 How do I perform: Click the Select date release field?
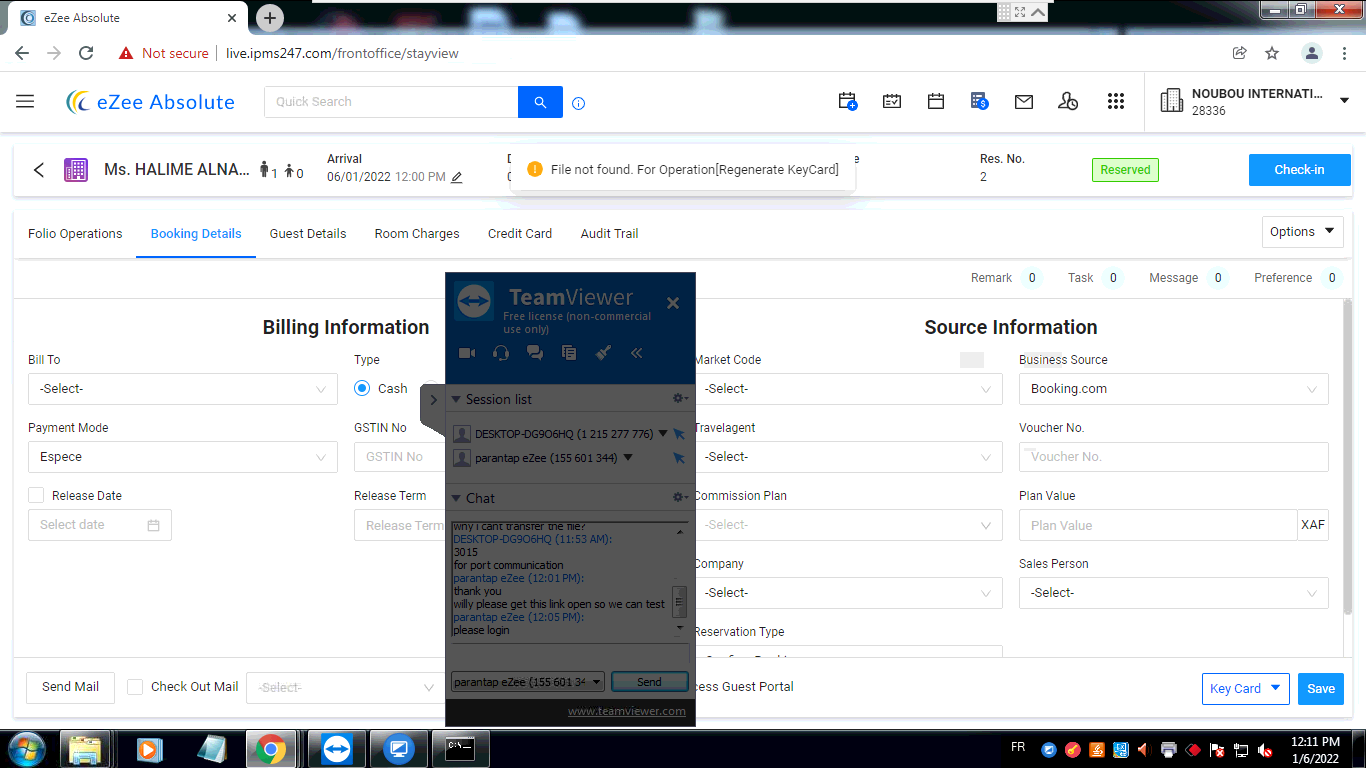pyautogui.click(x=100, y=525)
